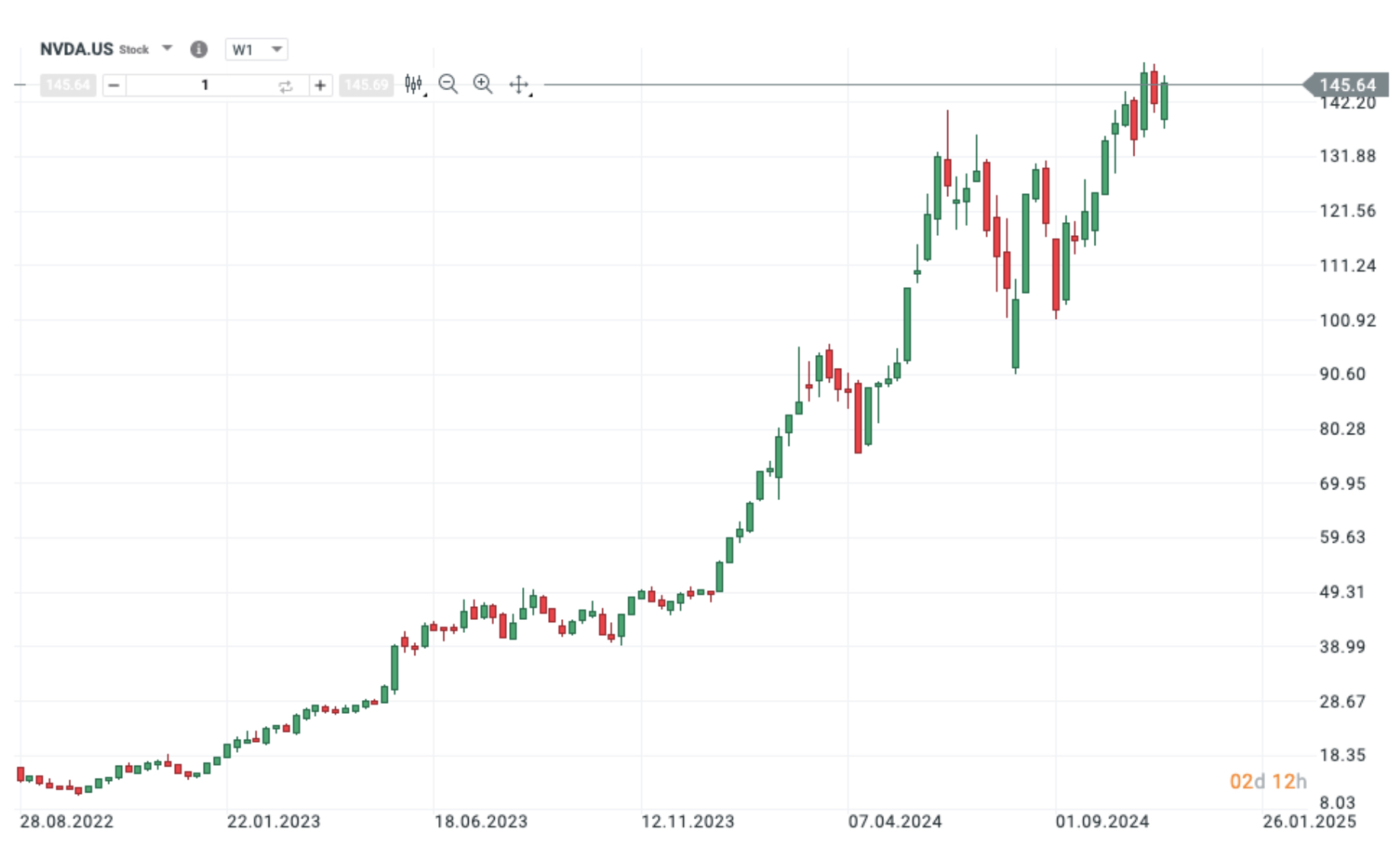Click the minus volume stepper
This screenshot has width=1400, height=852.
tap(113, 86)
